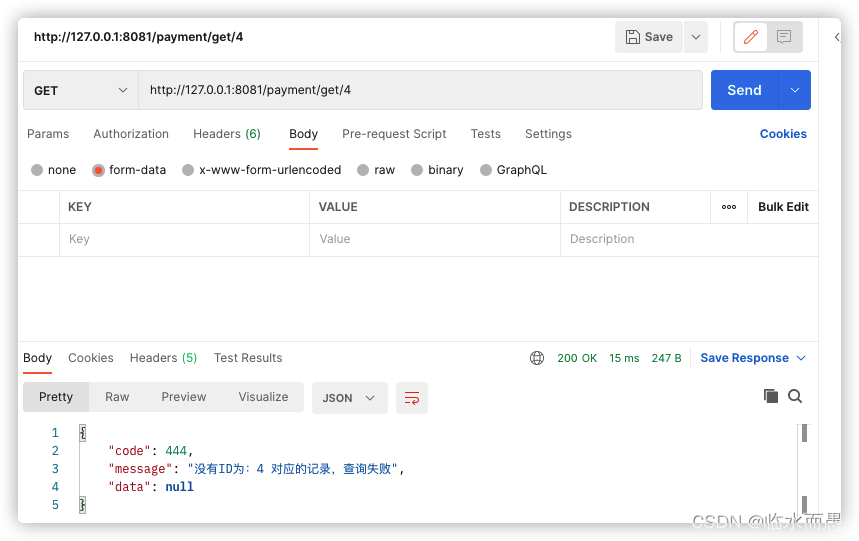The height and width of the screenshot is (541, 859).
Task: Select the none body type radio
Action: click(37, 170)
